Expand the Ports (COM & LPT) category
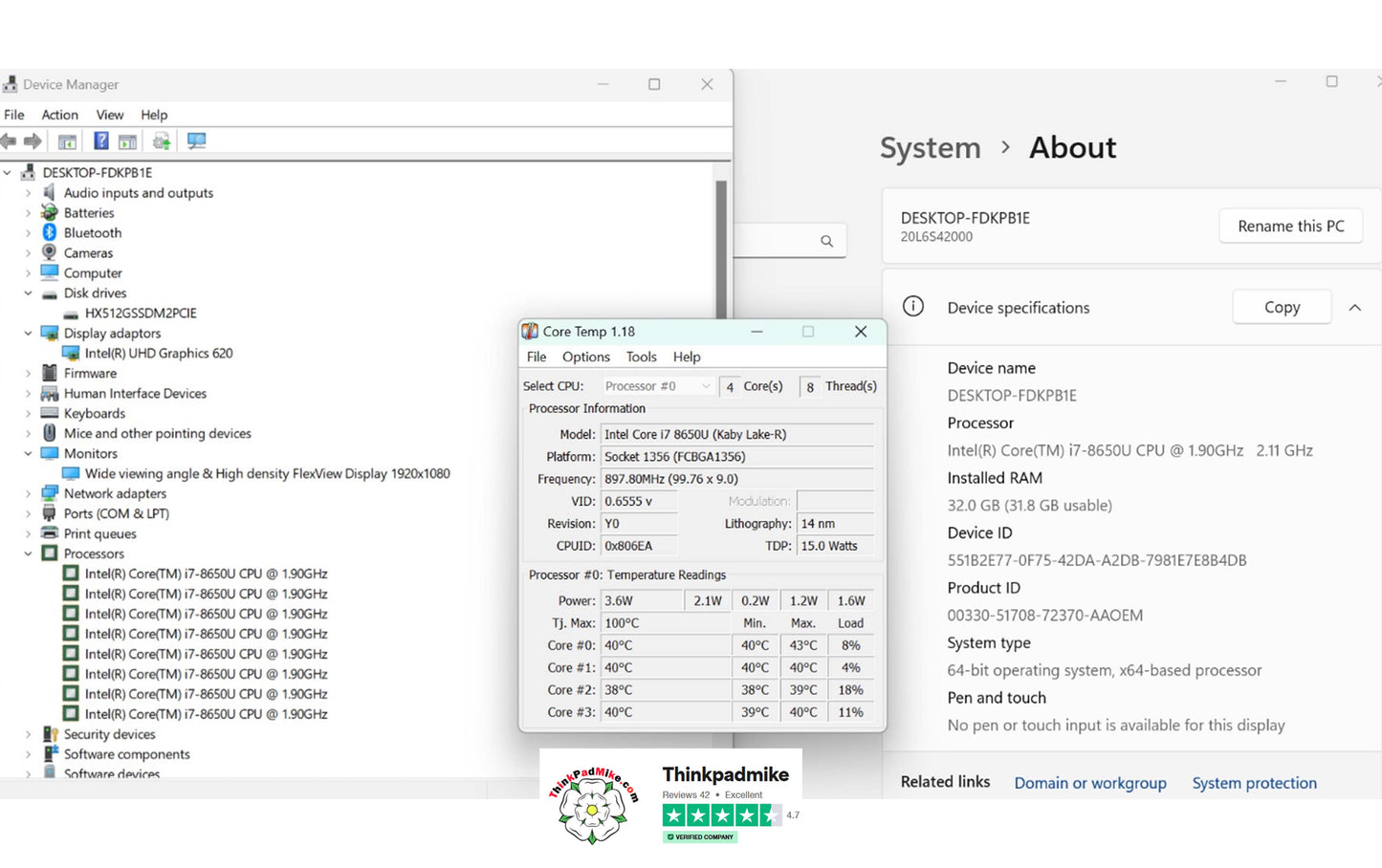Screen dimensions: 1382x868 point(28,514)
